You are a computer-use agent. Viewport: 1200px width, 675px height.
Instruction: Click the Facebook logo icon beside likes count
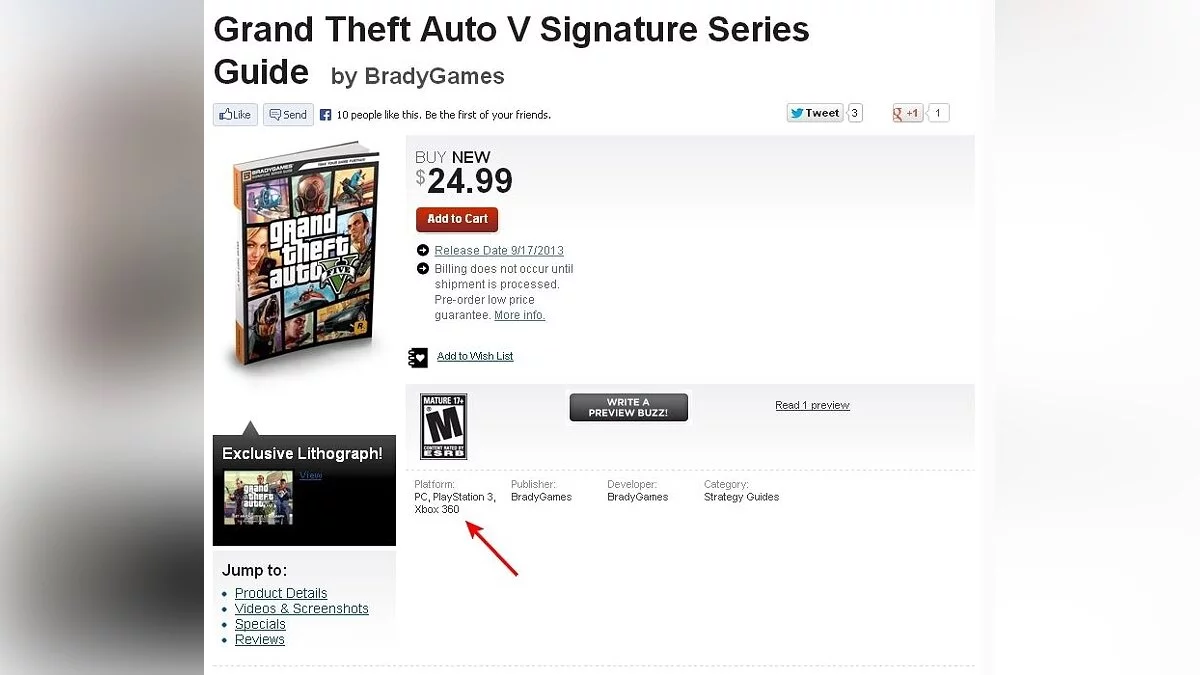(325, 115)
